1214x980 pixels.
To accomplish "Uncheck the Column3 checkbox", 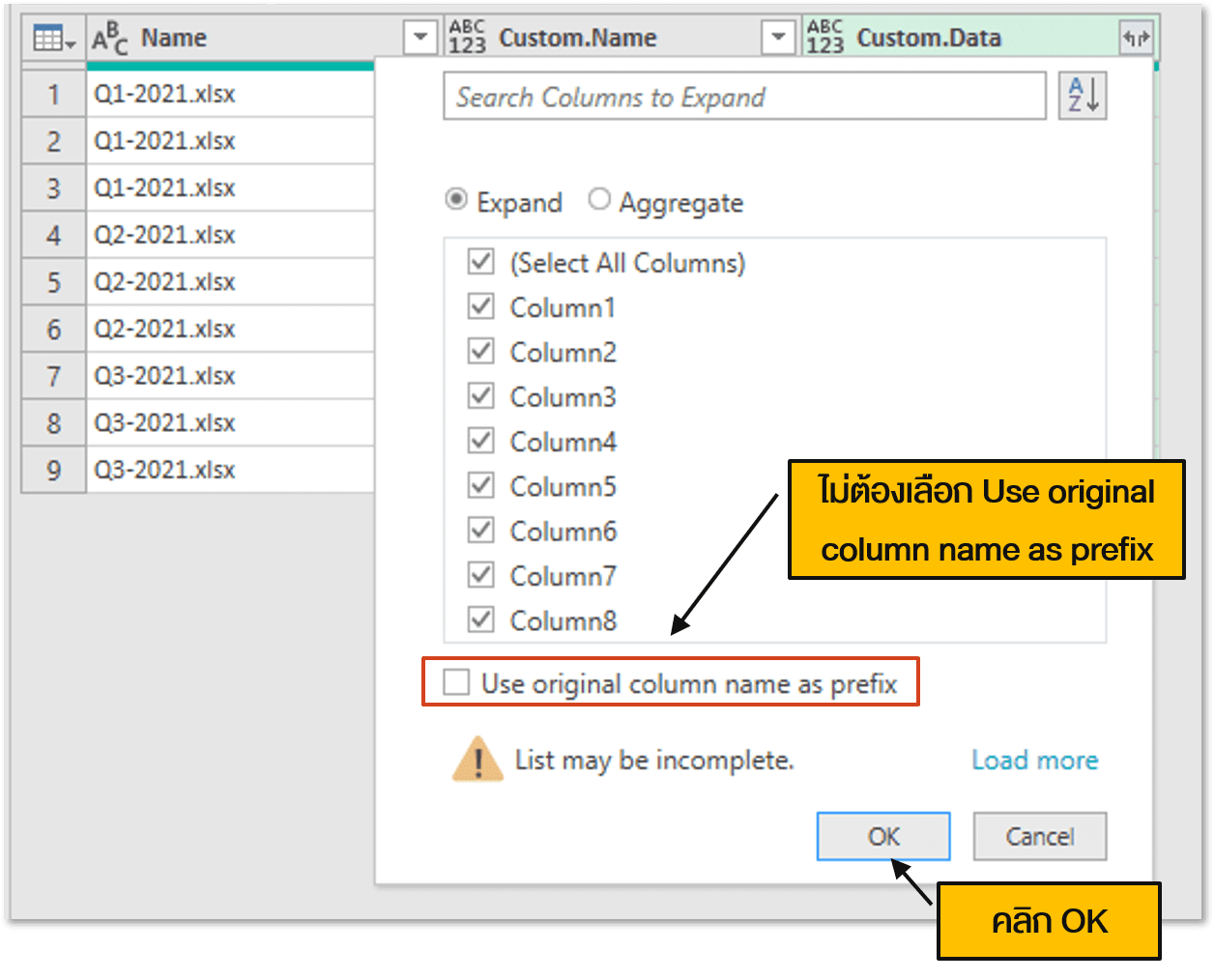I will (480, 395).
